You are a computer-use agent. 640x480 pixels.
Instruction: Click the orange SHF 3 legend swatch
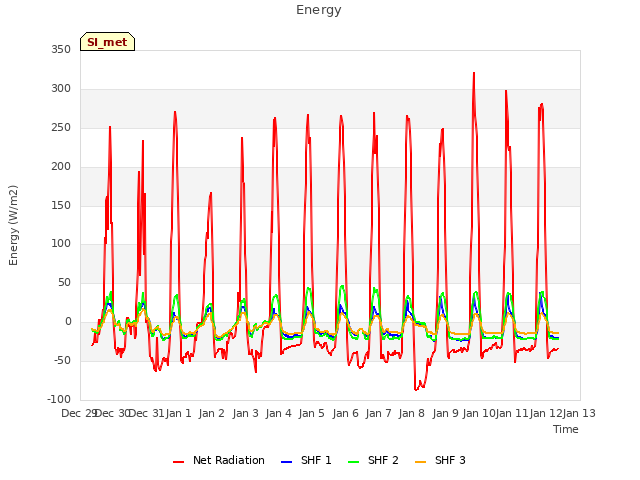(x=421, y=462)
